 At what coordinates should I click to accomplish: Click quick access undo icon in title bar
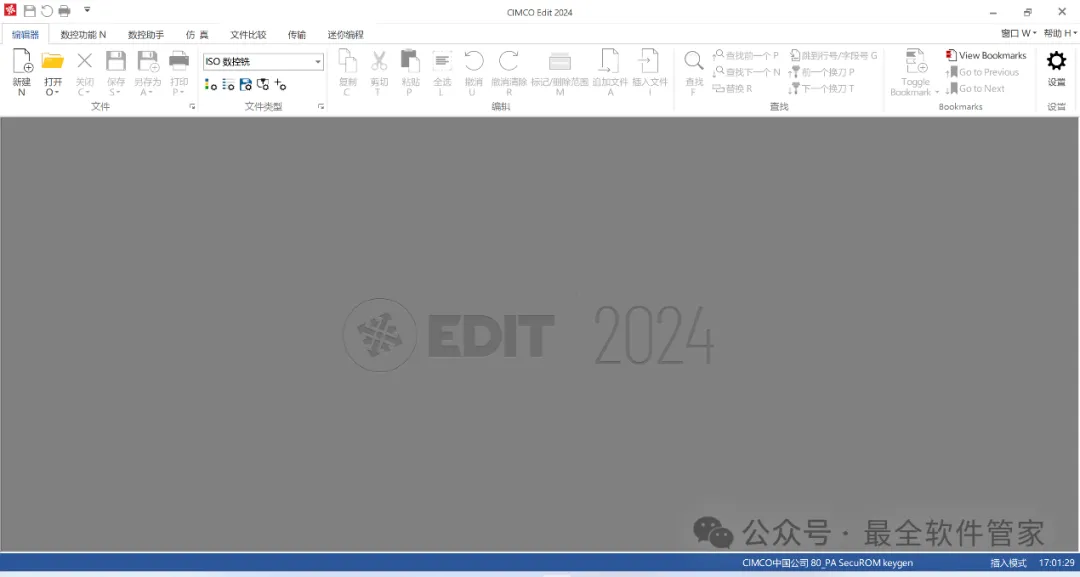click(47, 11)
